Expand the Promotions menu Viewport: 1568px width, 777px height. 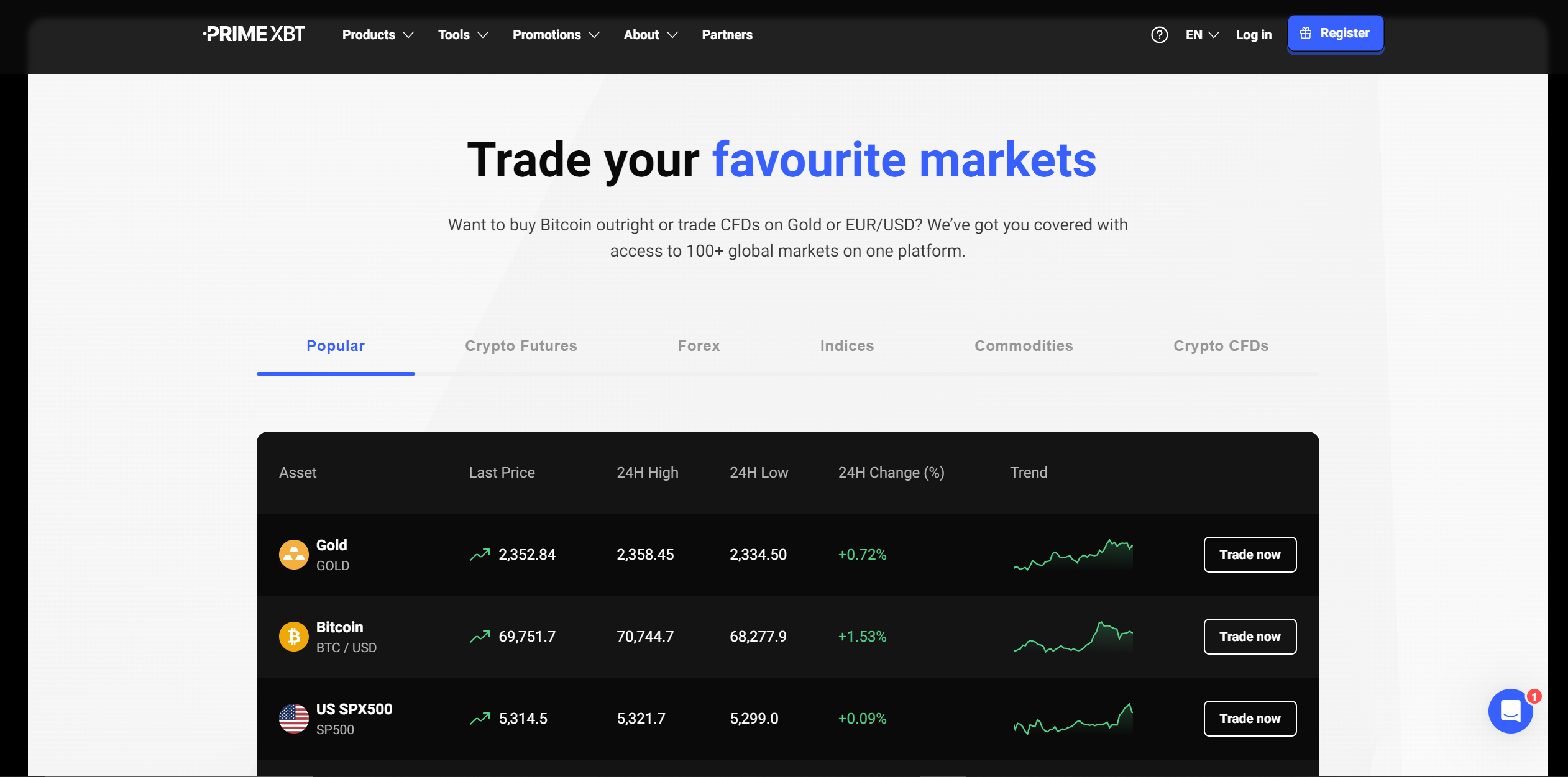pos(556,35)
